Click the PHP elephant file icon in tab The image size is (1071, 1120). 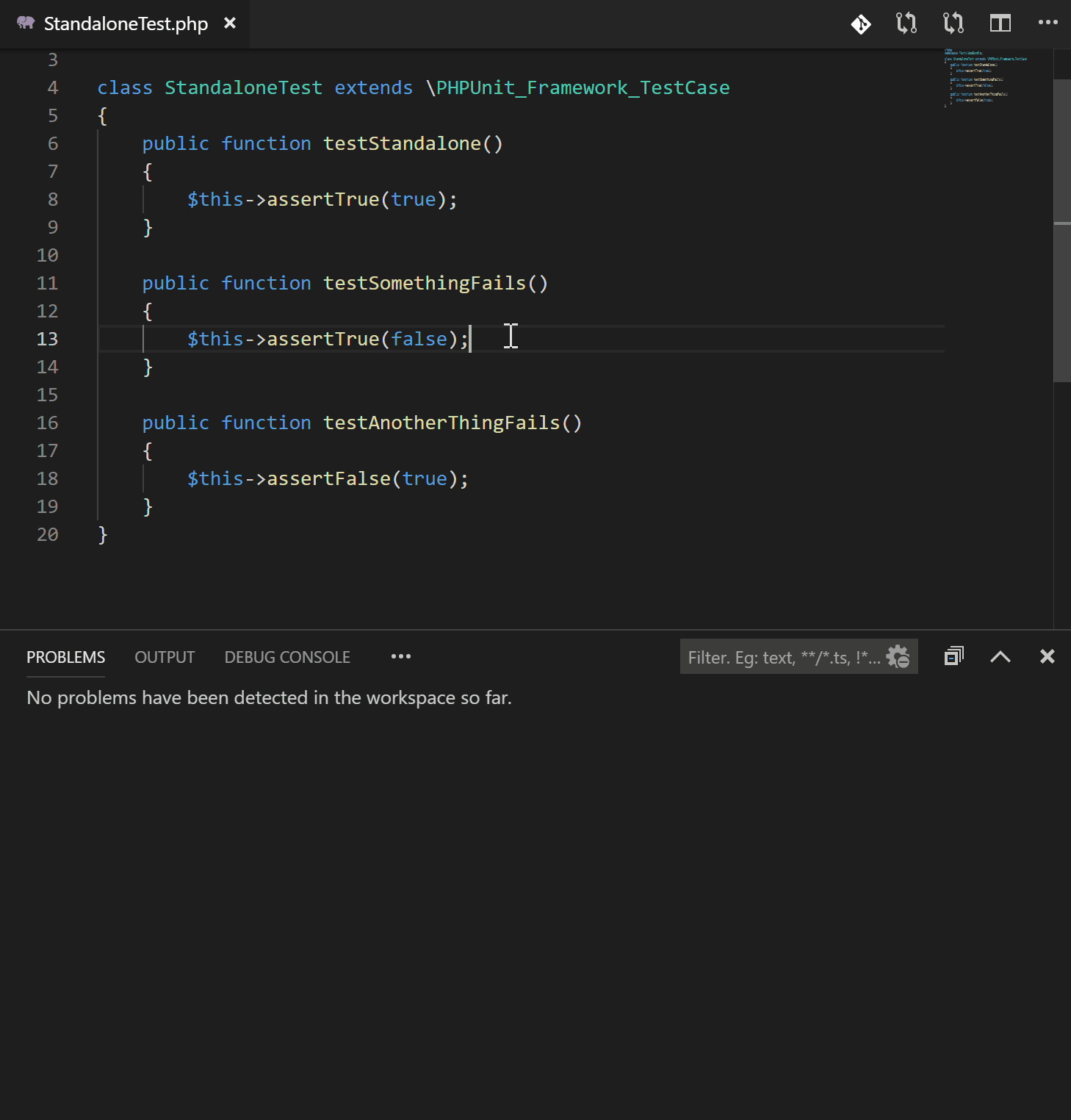click(26, 24)
